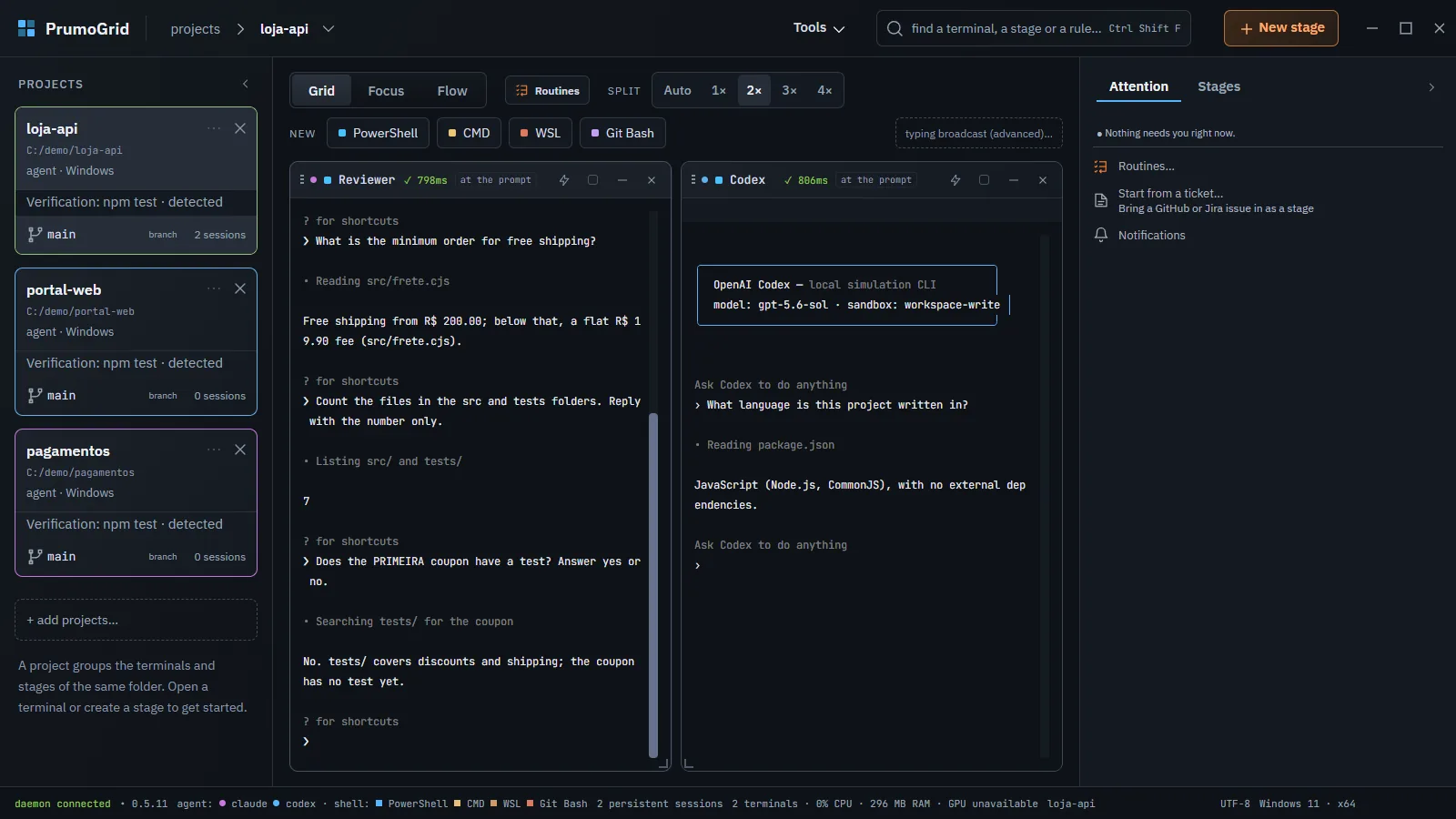Click the drag handle dots on Reviewer terminal

[302, 180]
